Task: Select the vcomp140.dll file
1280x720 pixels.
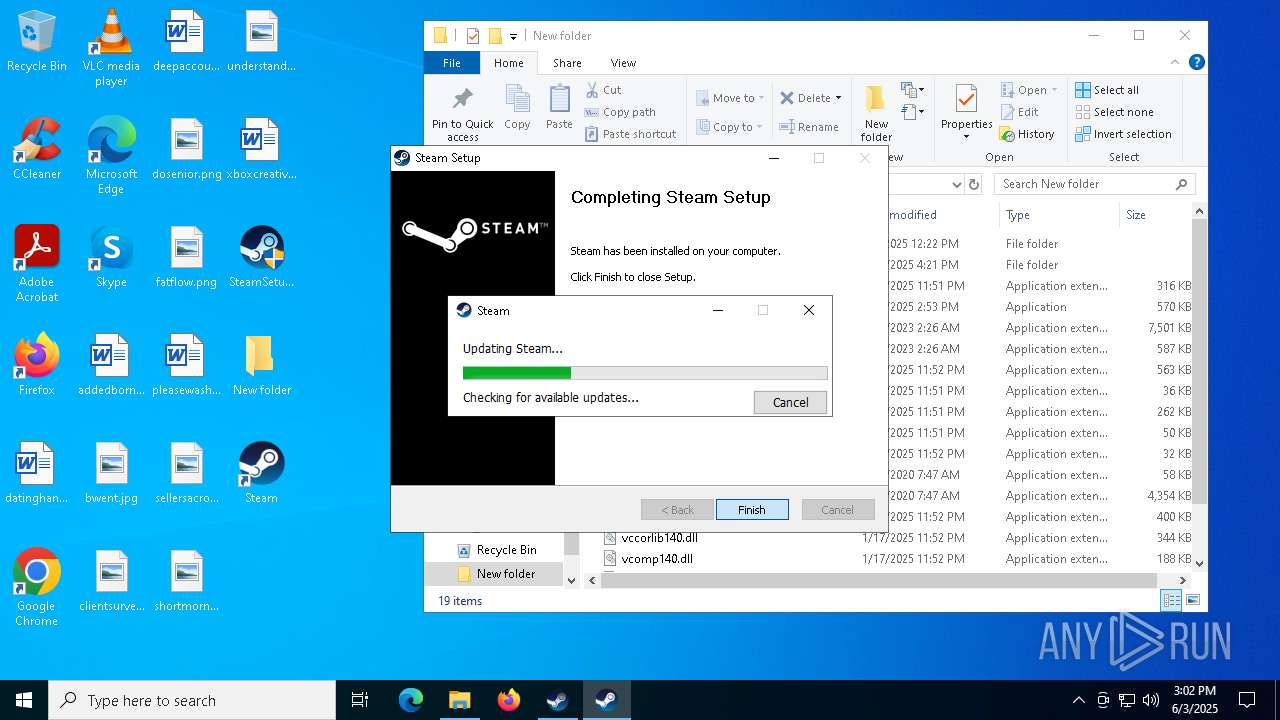Action: (647, 559)
